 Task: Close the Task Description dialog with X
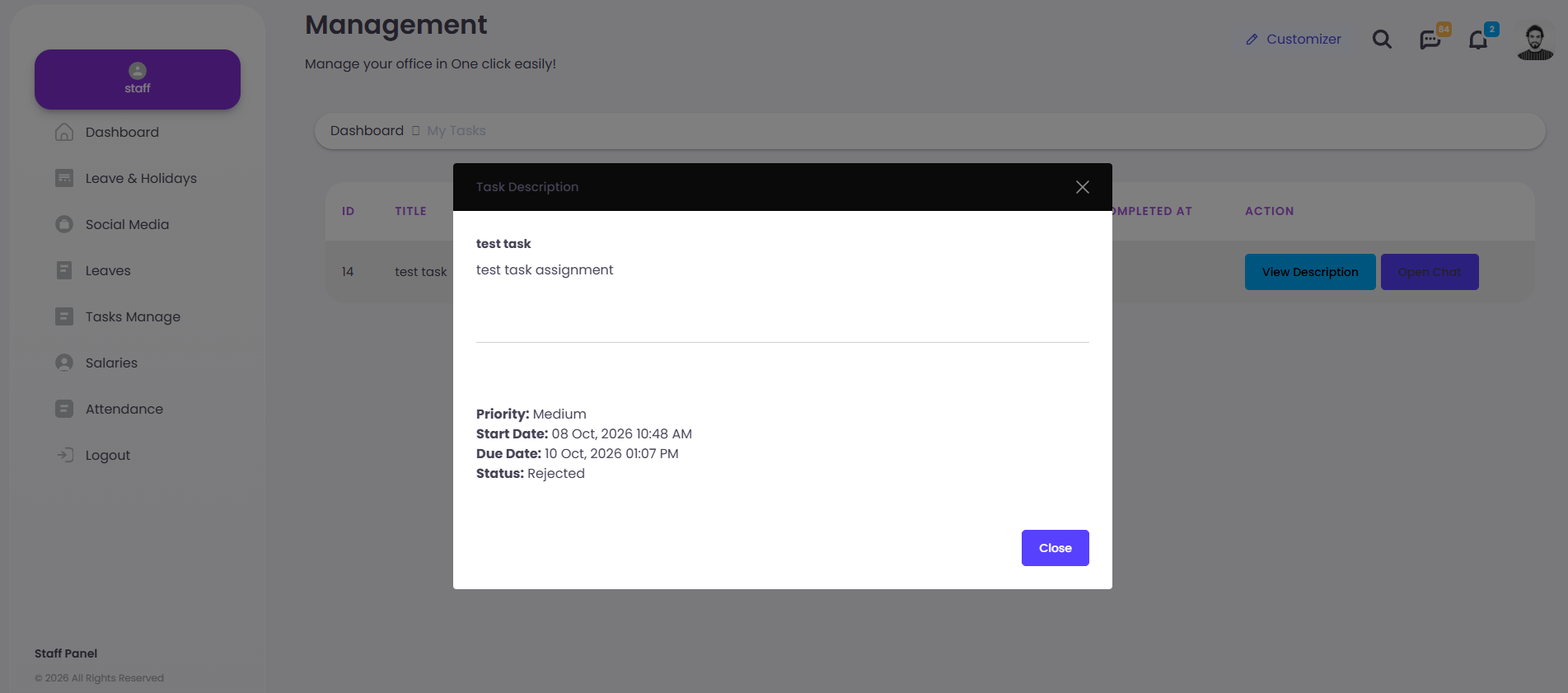coord(1083,187)
